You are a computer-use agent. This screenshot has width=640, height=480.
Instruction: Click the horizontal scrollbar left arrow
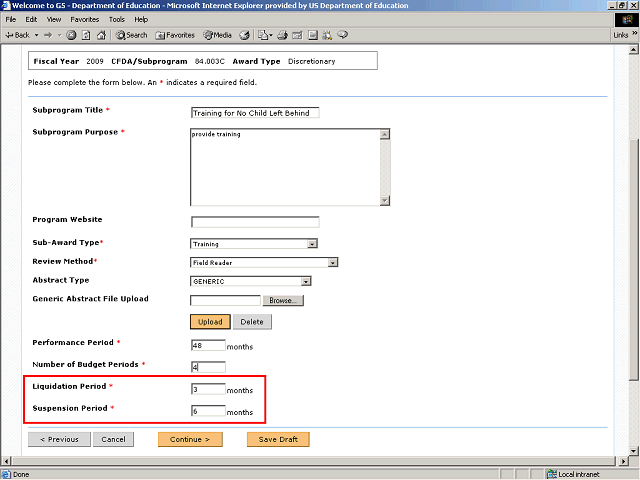(x=6, y=461)
